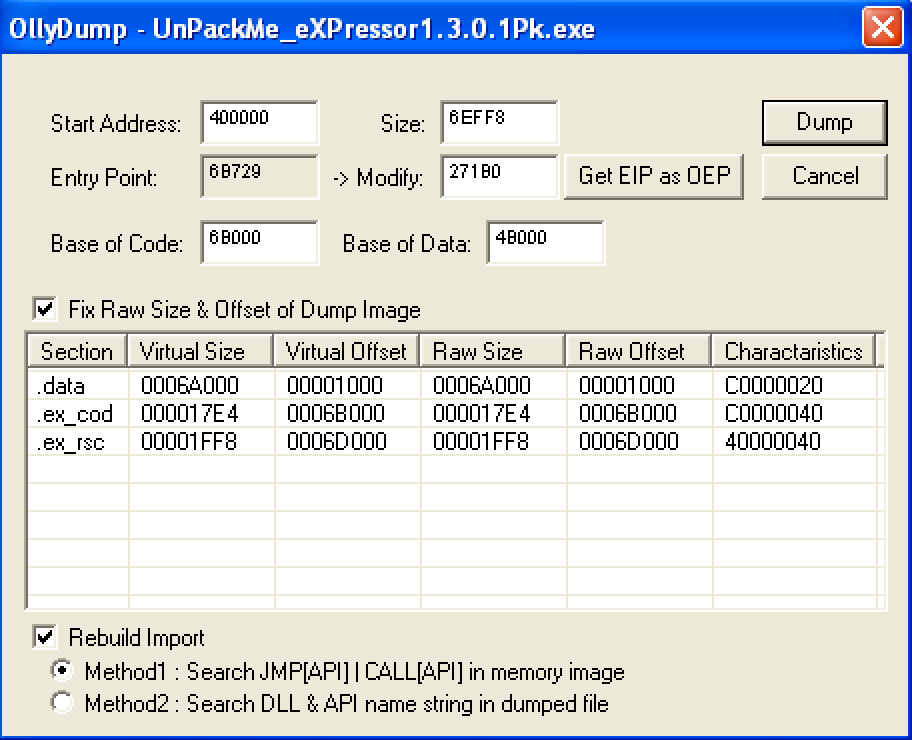This screenshot has width=912, height=740.
Task: Click .ex_cod Virtual Size 000017E4
Action: pos(190,414)
